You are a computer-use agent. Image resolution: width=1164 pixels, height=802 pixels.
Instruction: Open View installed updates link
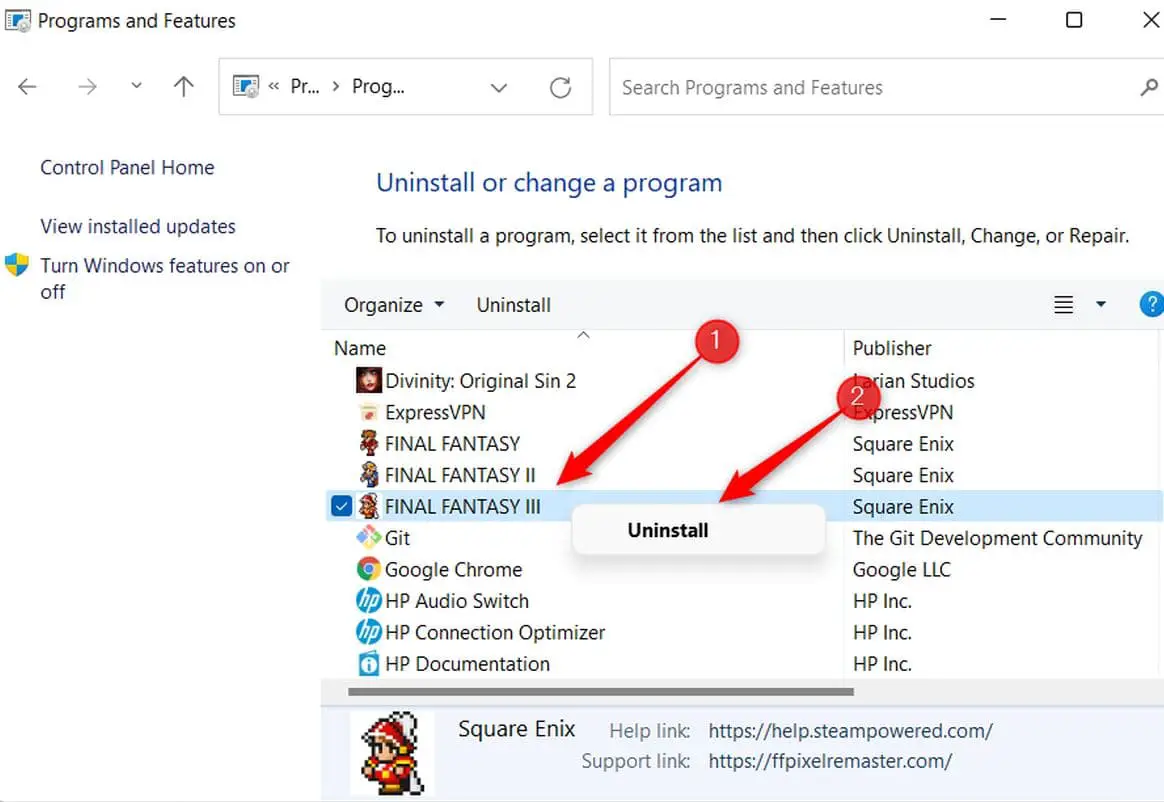[x=138, y=227]
